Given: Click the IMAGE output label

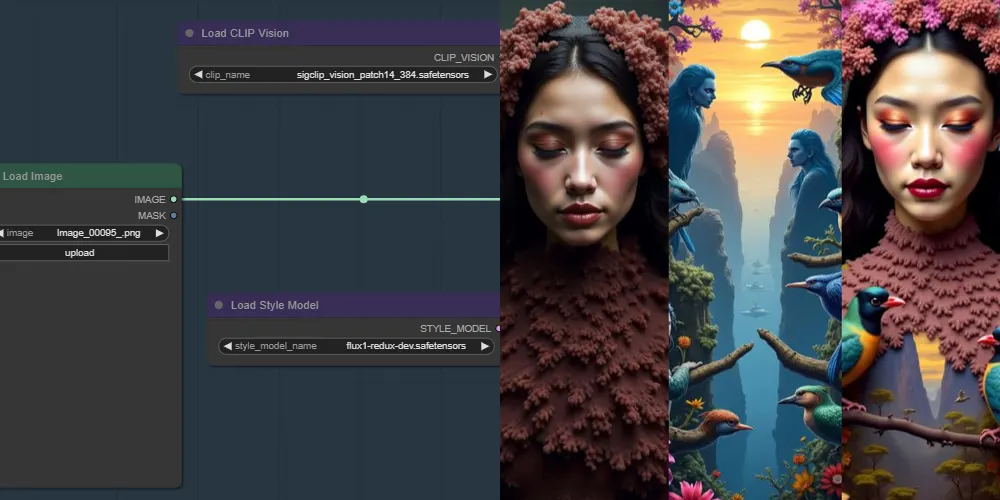Looking at the screenshot, I should point(150,200).
